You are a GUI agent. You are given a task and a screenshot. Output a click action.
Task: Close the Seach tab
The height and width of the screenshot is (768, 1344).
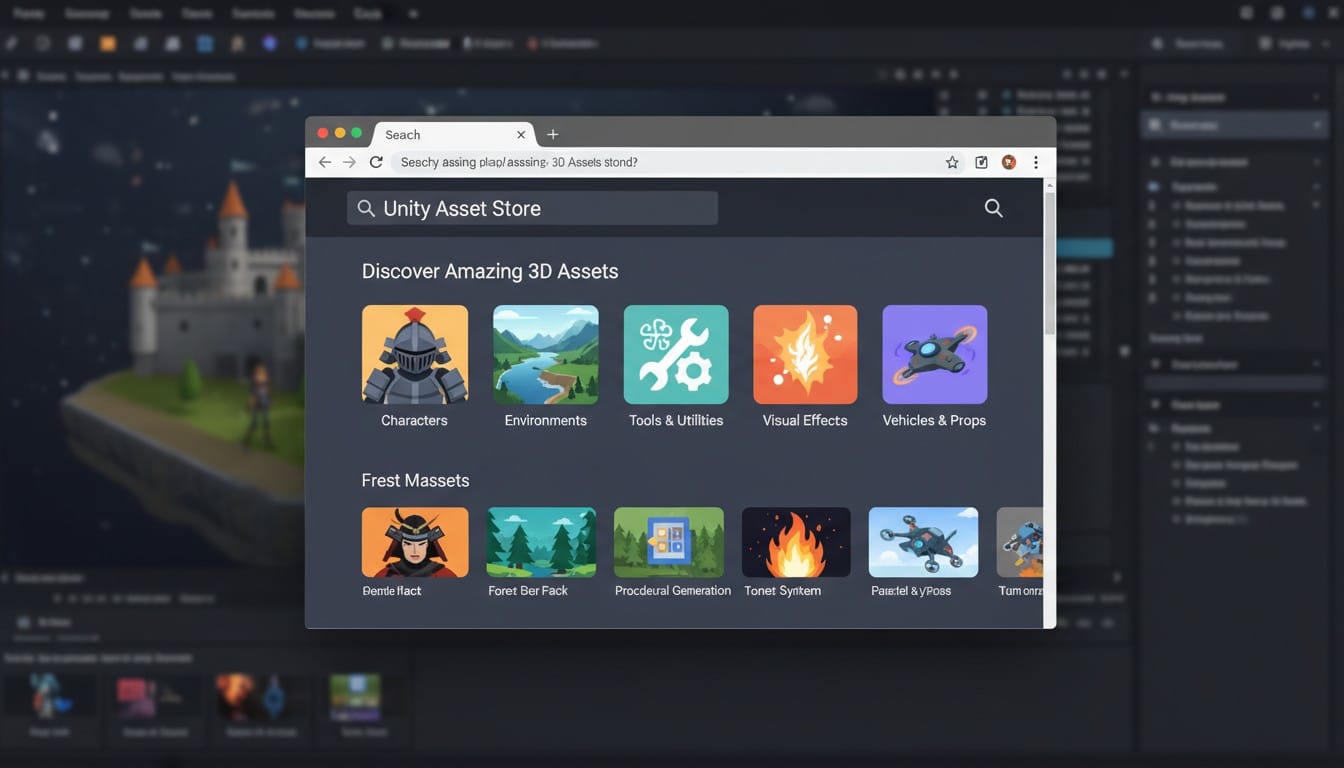521,135
